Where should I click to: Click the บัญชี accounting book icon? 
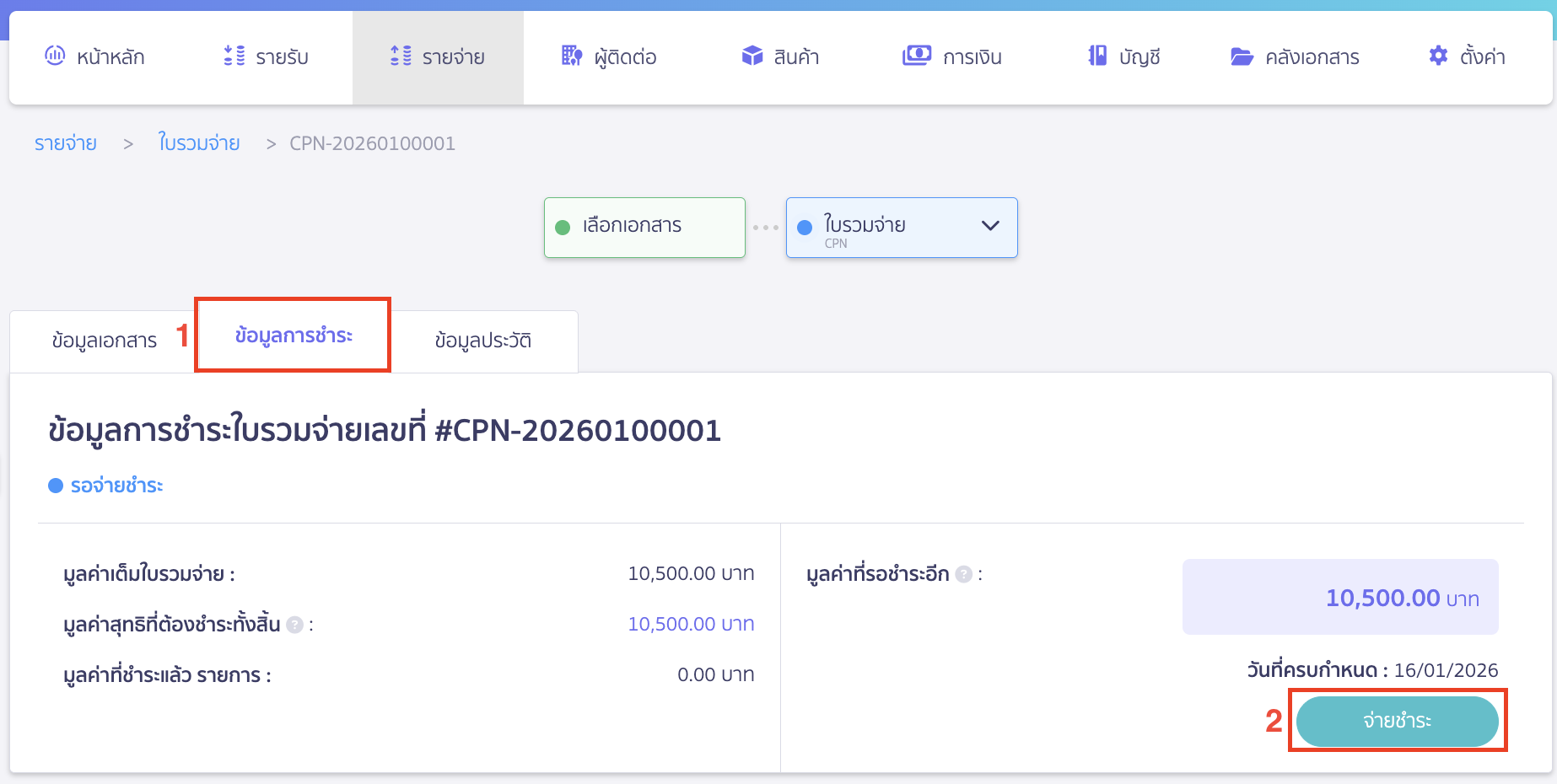tap(1096, 56)
